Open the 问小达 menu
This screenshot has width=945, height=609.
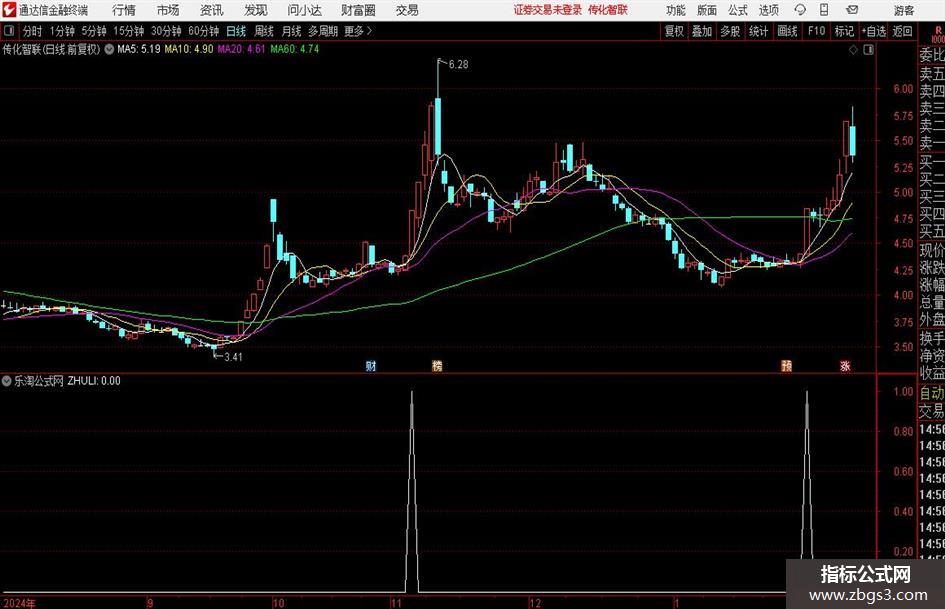(304, 10)
